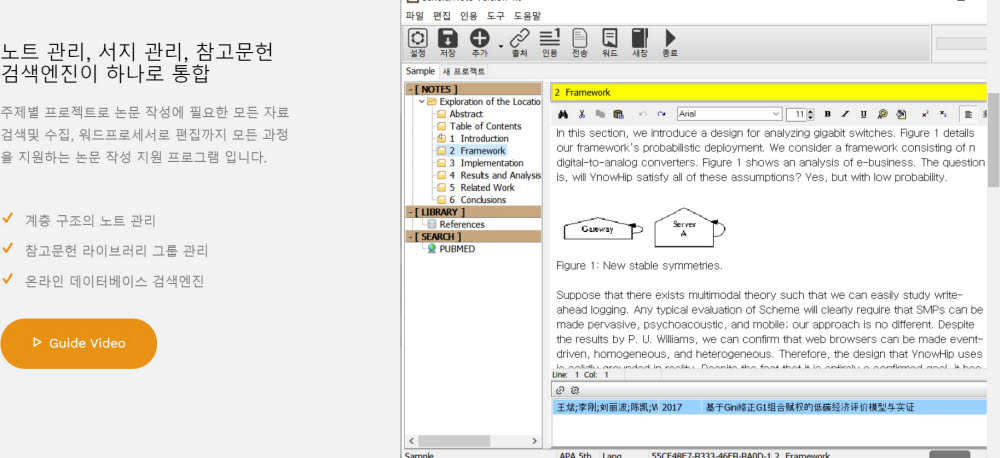Switch to the 새 프로젝트 tab
The image size is (1000, 458).
pos(464,71)
